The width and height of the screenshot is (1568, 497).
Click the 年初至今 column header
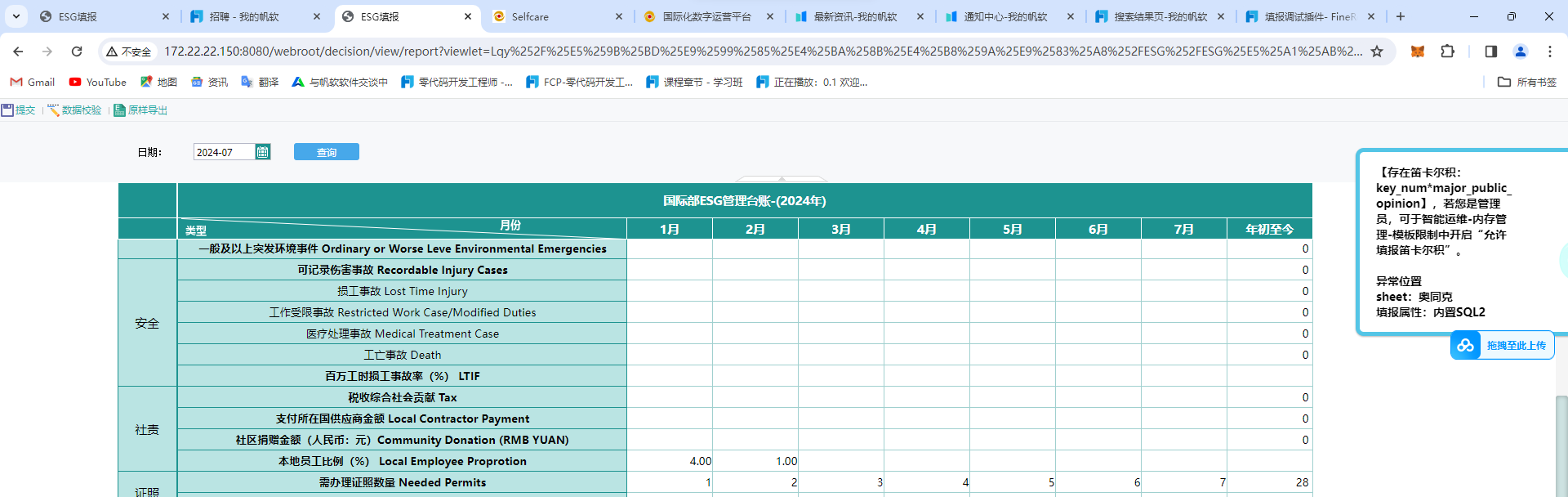[x=1270, y=229]
